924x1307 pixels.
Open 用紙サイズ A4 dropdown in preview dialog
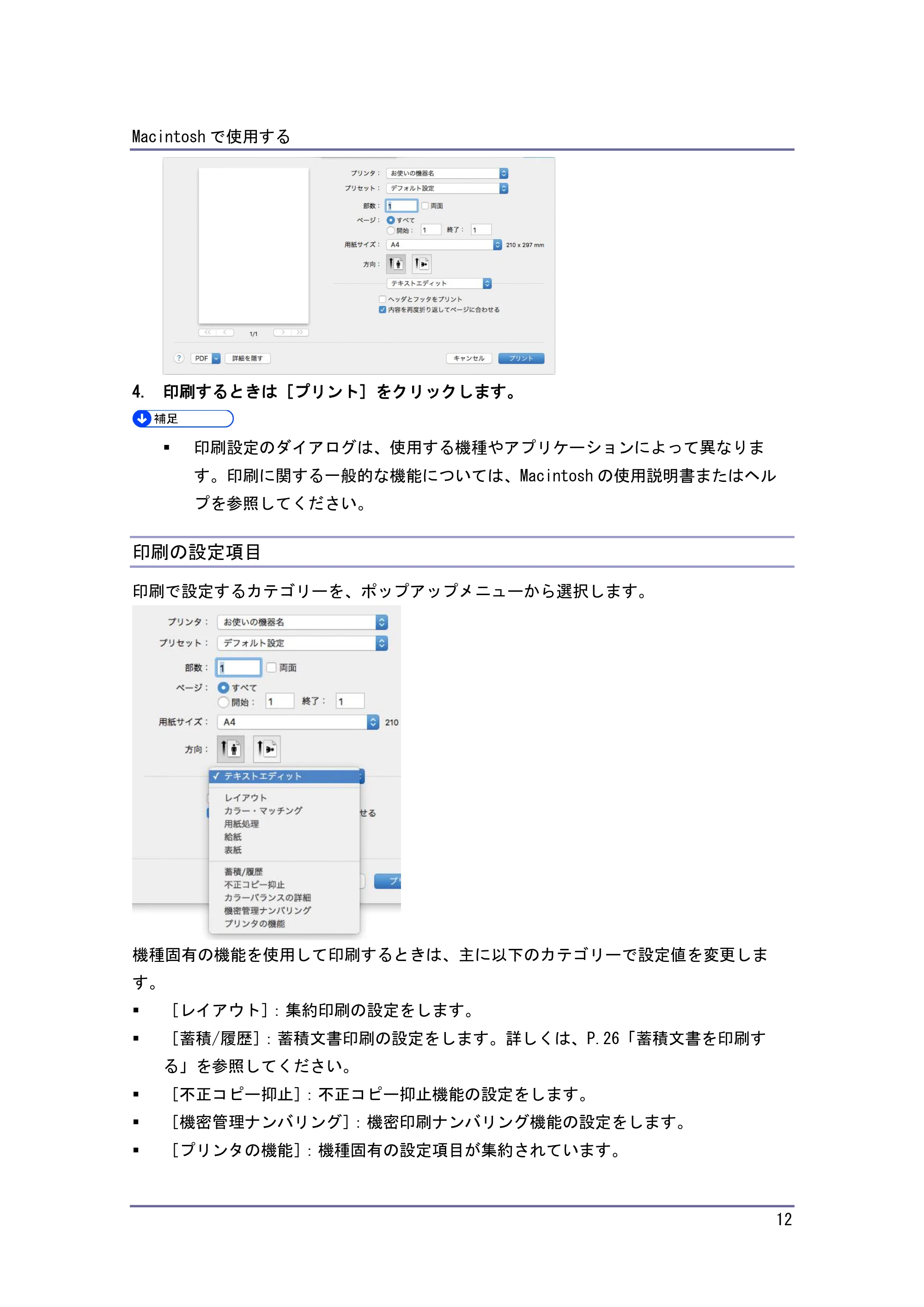click(444, 245)
